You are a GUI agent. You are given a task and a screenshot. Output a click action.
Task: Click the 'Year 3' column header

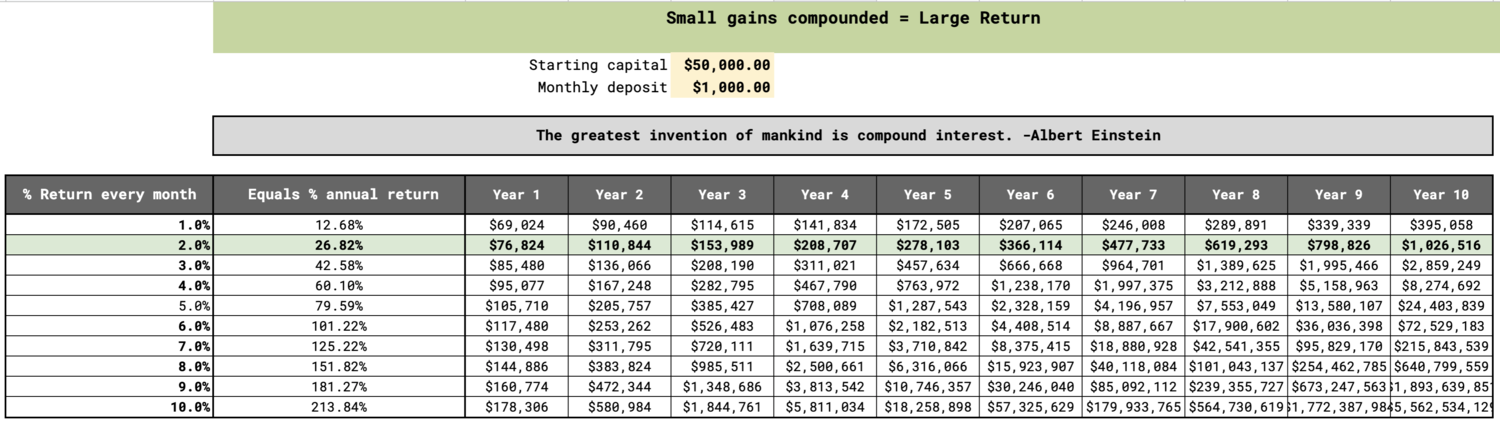click(x=722, y=194)
